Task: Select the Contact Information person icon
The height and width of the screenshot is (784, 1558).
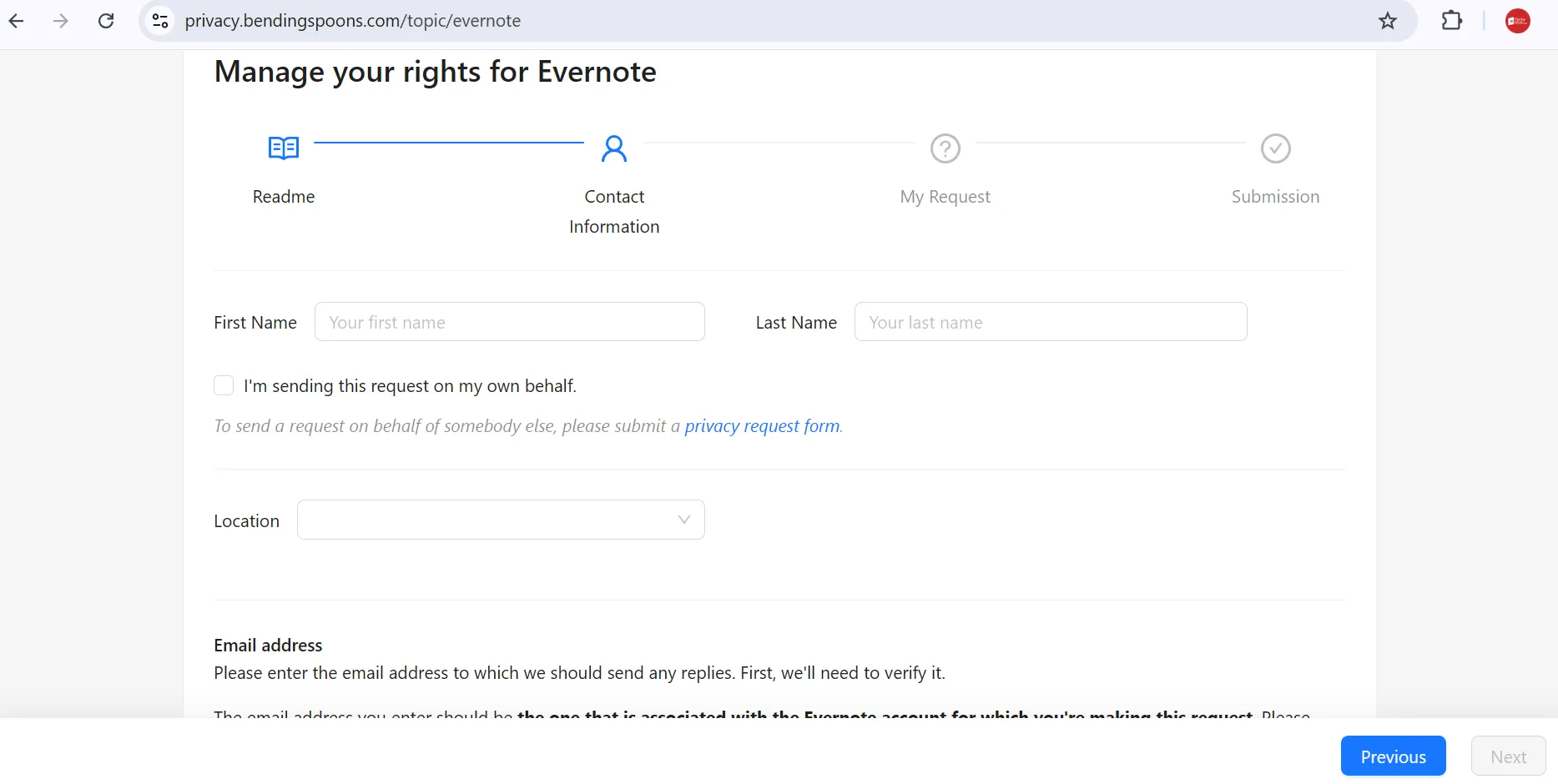Action: click(615, 148)
